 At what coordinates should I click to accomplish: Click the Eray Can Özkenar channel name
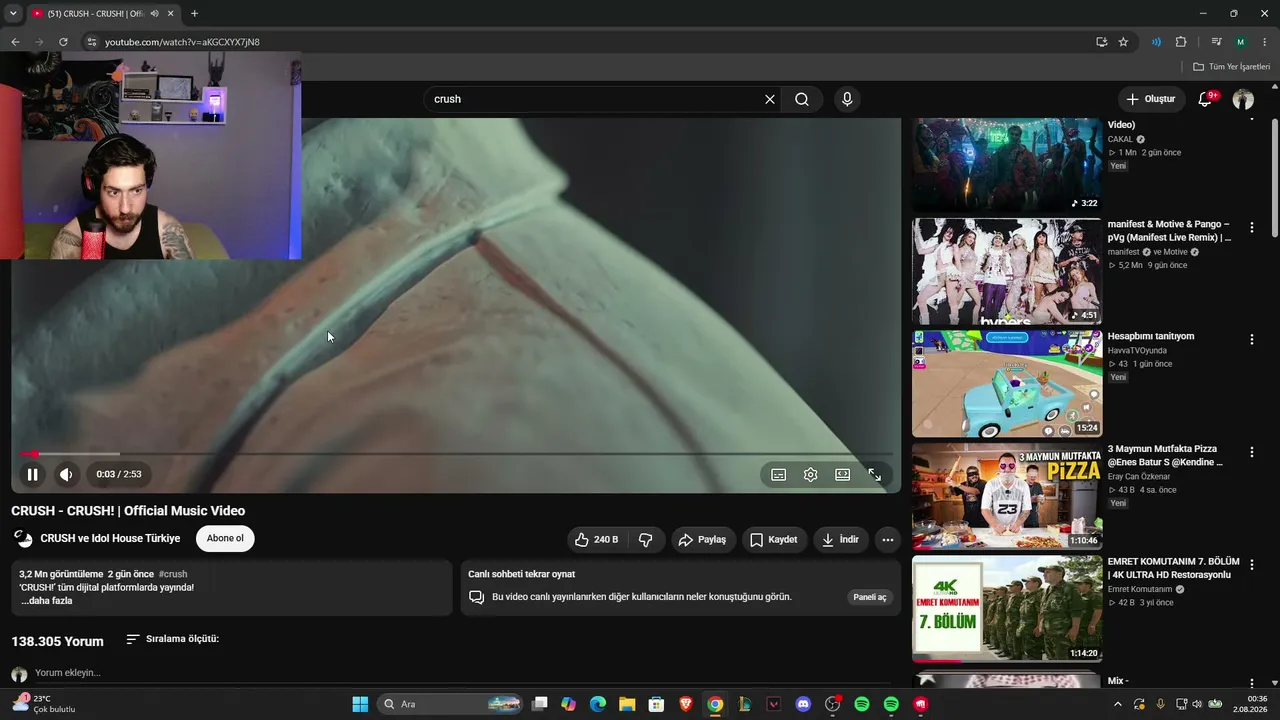tap(1139, 477)
